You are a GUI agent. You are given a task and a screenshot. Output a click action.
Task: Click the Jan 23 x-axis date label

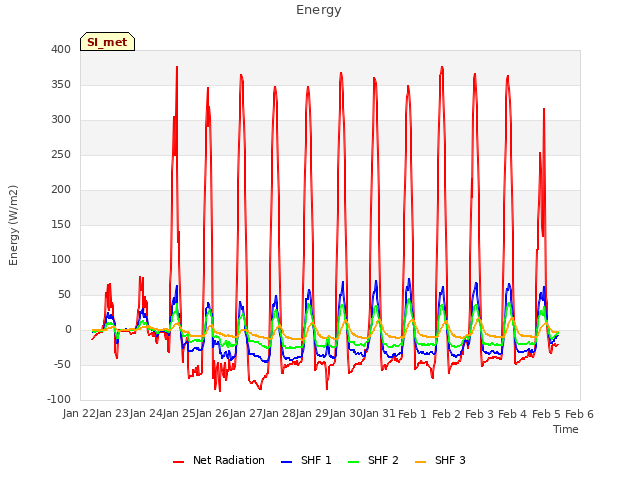pyautogui.click(x=113, y=414)
